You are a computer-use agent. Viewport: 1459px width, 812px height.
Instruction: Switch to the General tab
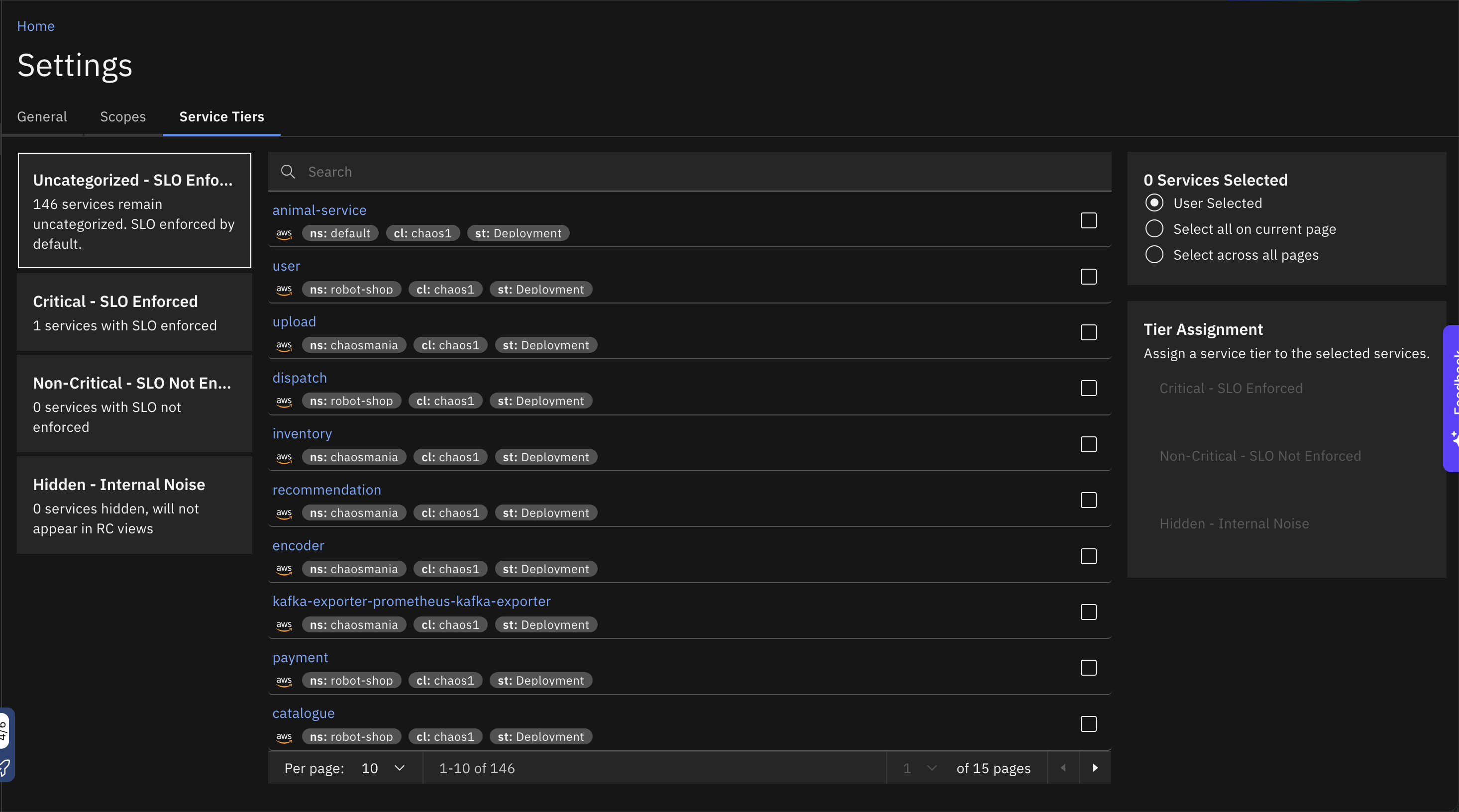coord(41,116)
